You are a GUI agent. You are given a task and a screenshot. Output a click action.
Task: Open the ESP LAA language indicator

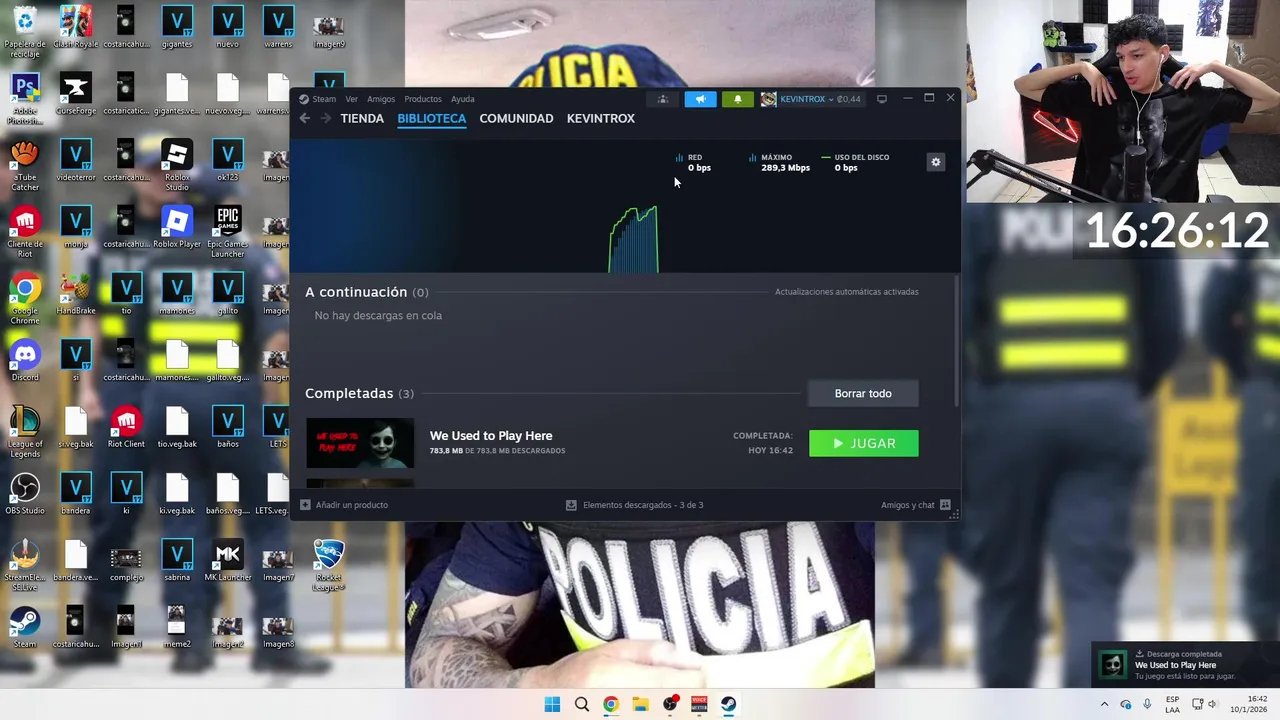[1172, 704]
